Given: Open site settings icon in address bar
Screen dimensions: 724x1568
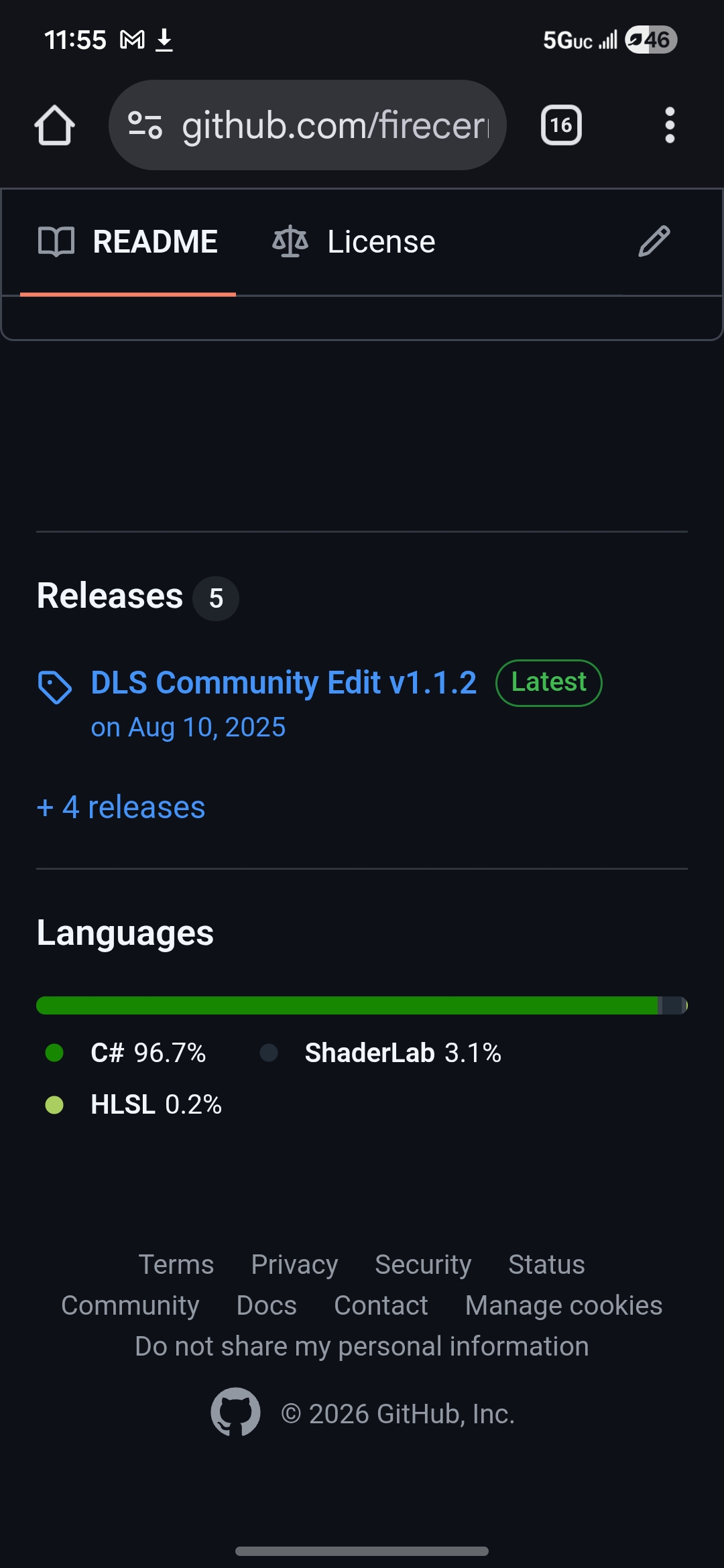Looking at the screenshot, I should pos(145,125).
